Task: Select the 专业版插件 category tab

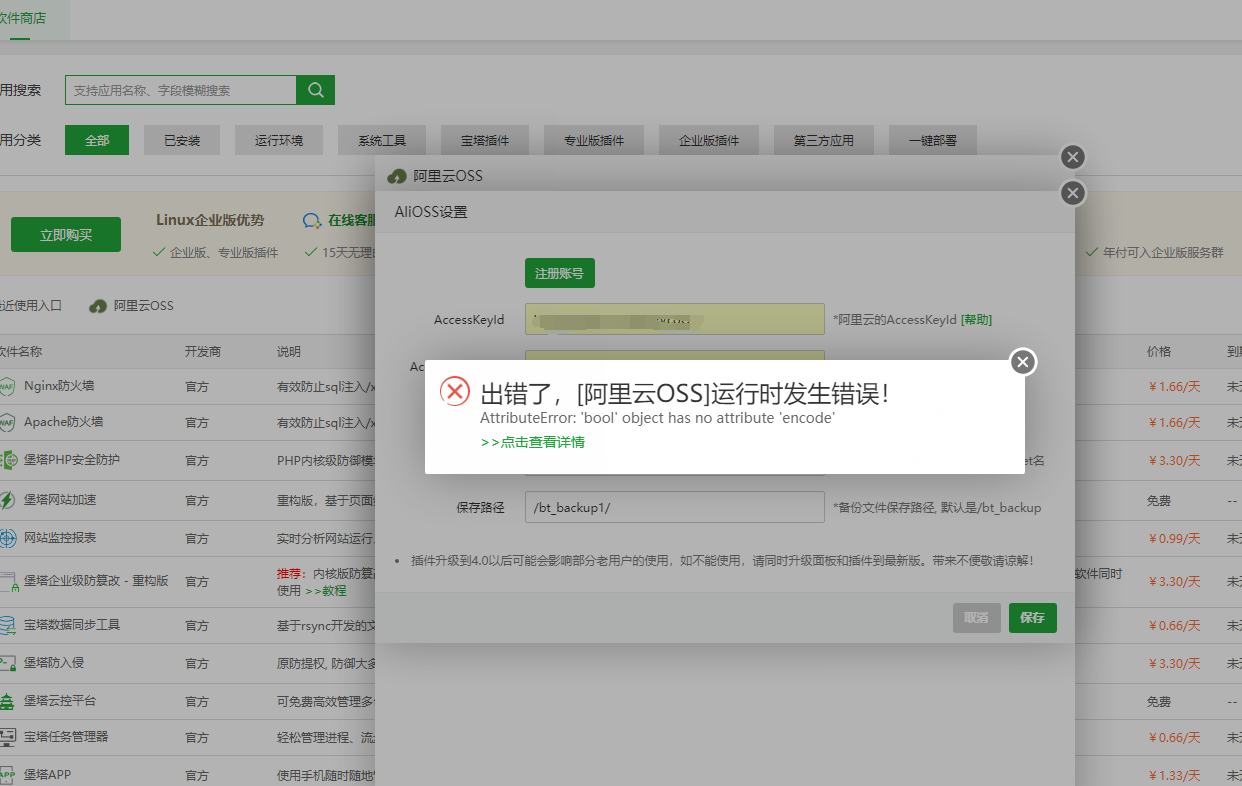Action: [x=594, y=140]
